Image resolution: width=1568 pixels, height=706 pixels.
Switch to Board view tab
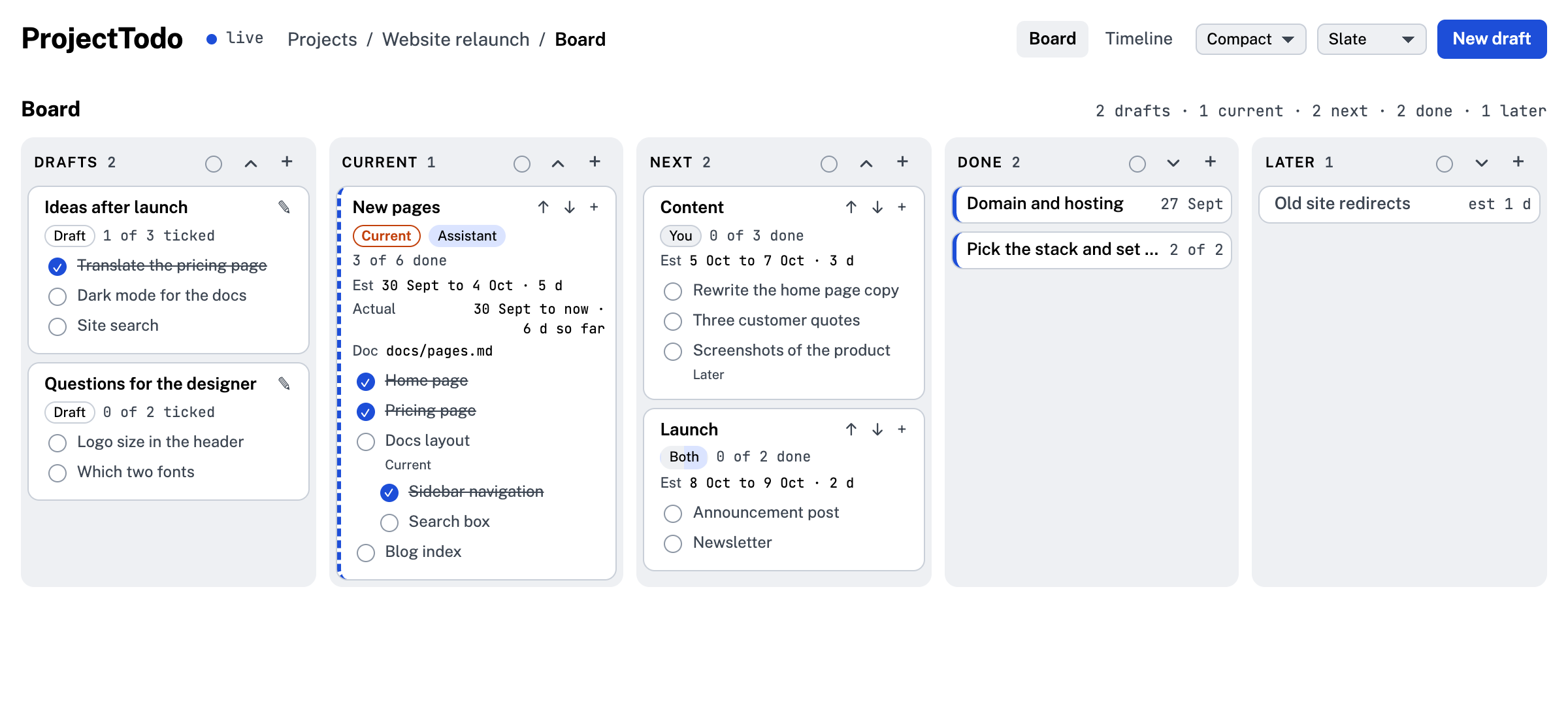(x=1052, y=39)
